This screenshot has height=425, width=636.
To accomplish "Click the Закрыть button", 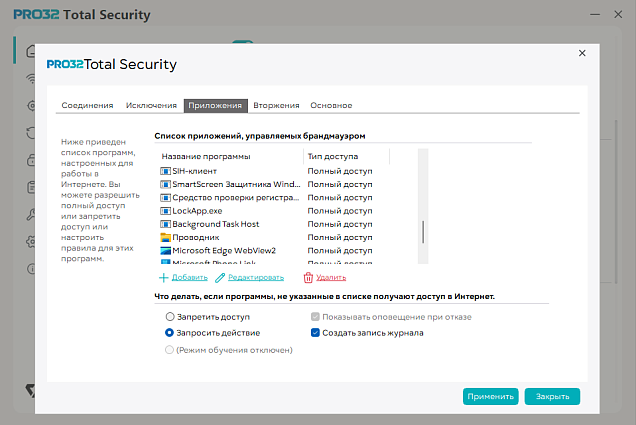I will coord(552,396).
